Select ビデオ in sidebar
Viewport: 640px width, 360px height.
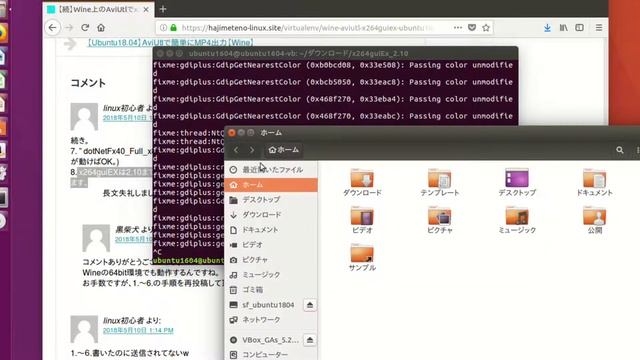pos(271,244)
